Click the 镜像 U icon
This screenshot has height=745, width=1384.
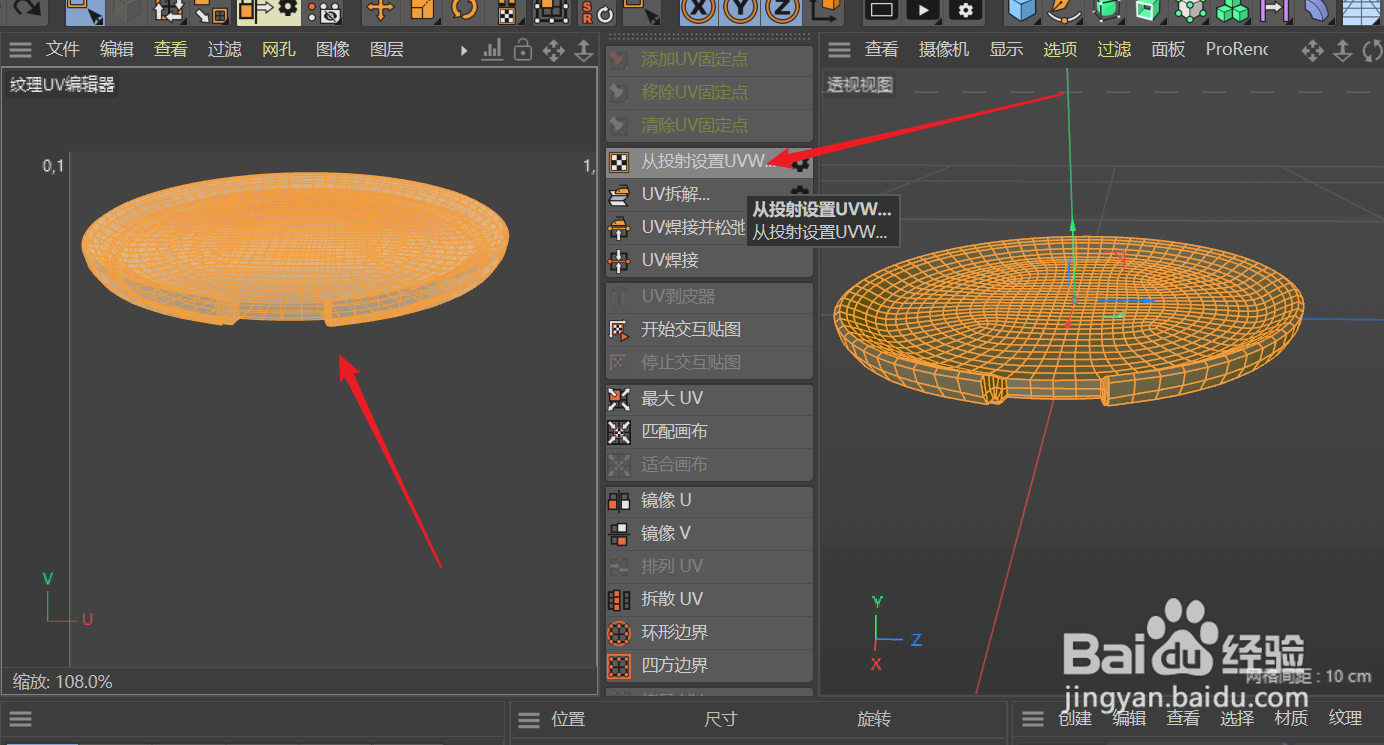(619, 501)
